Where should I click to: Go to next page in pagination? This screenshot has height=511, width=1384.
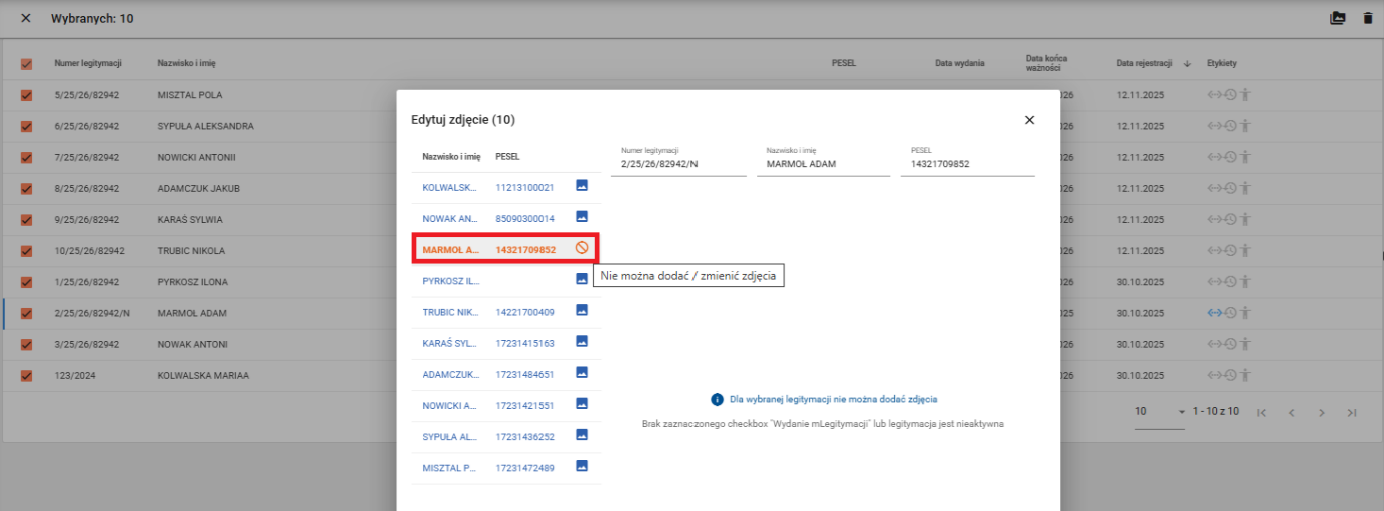pyautogui.click(x=1321, y=413)
